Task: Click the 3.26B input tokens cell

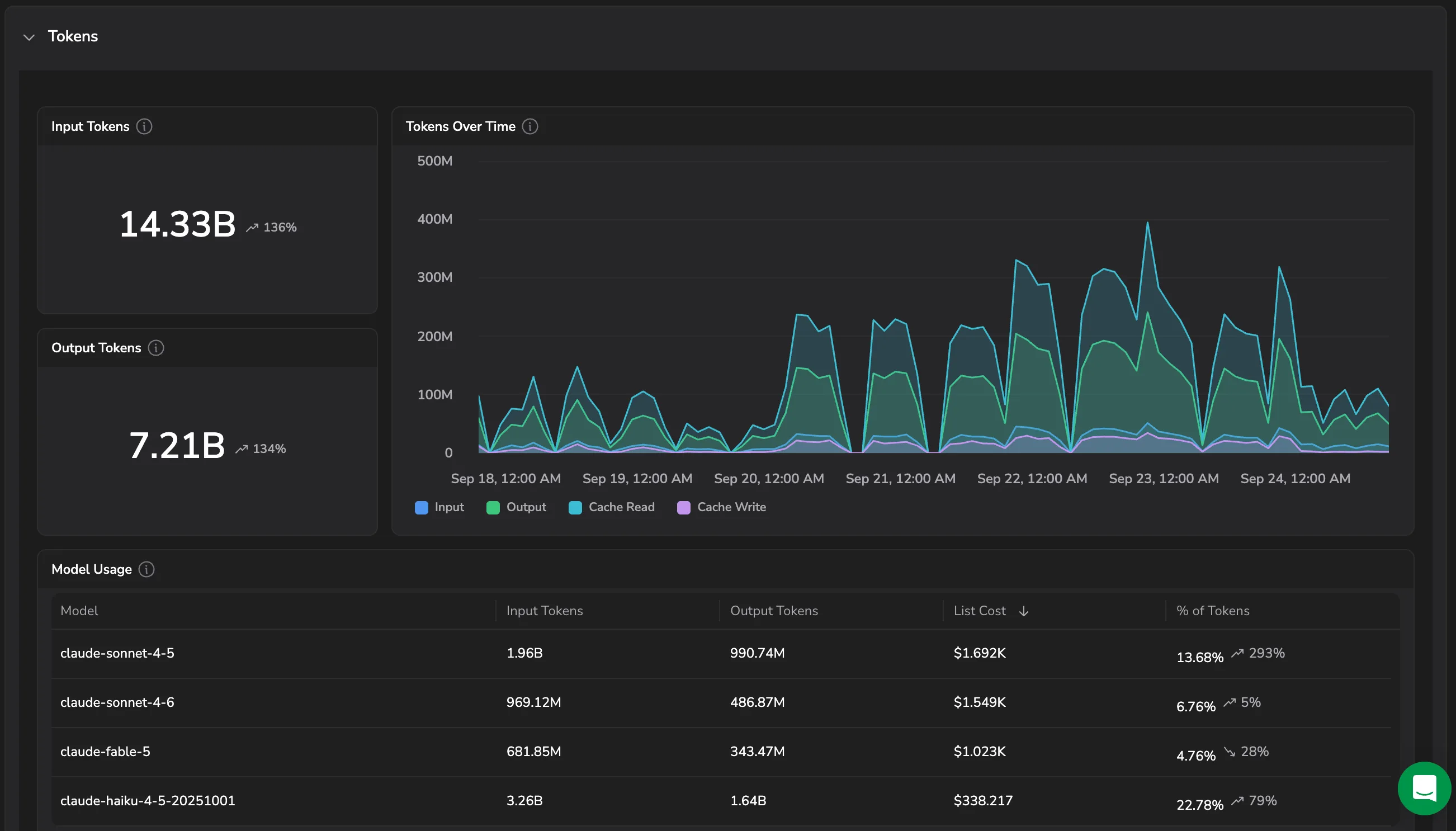Action: (x=524, y=801)
